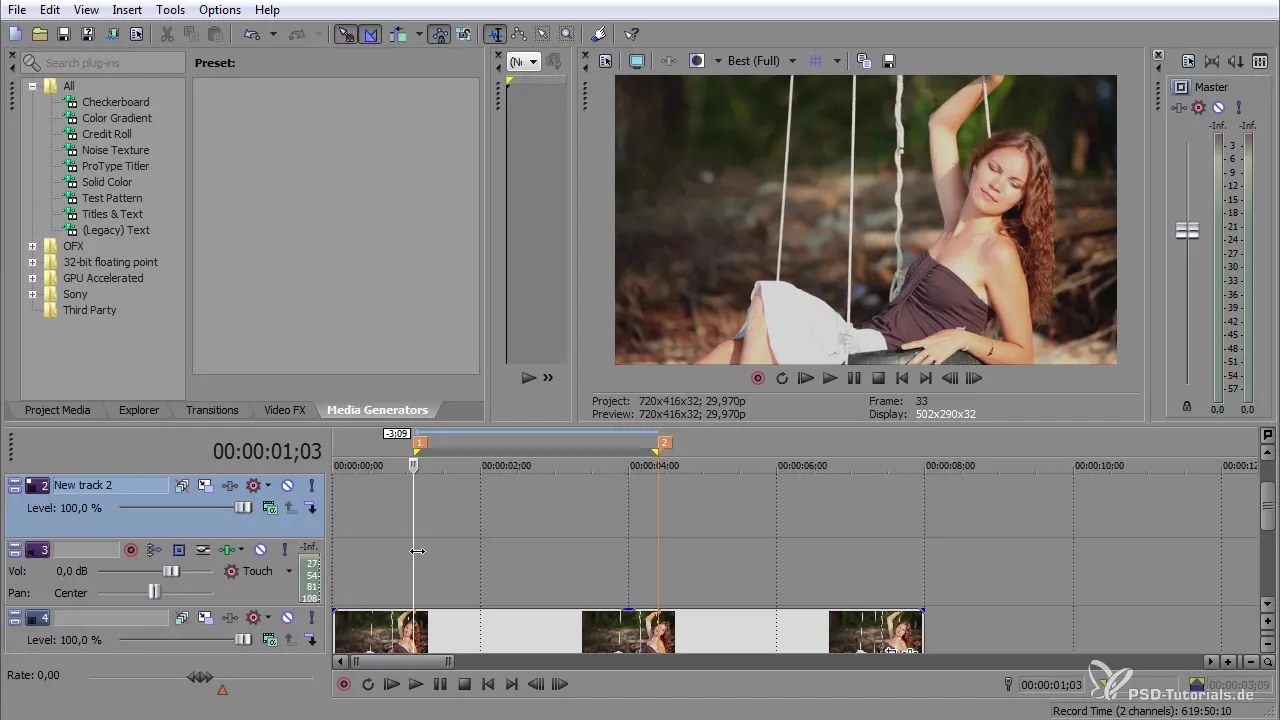1280x720 pixels.
Task: Click track 3 Pan slider handle
Action: [x=154, y=591]
